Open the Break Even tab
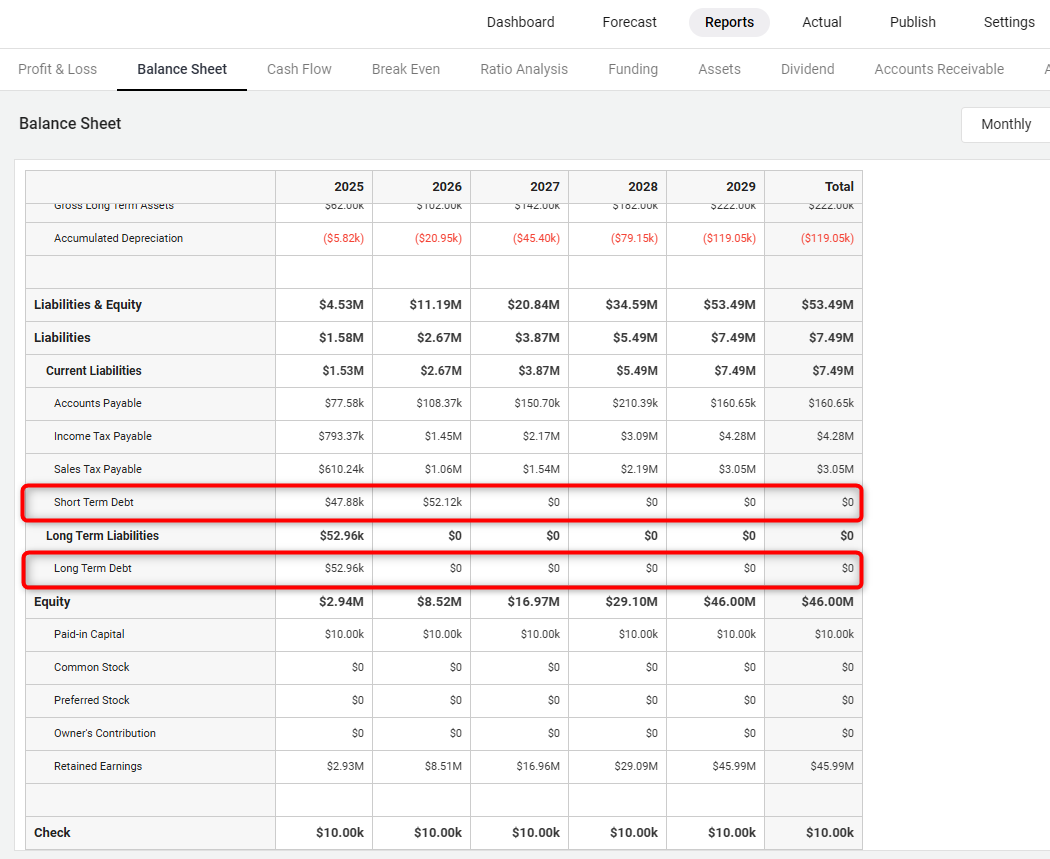Image resolution: width=1050 pixels, height=859 pixels. coord(405,69)
